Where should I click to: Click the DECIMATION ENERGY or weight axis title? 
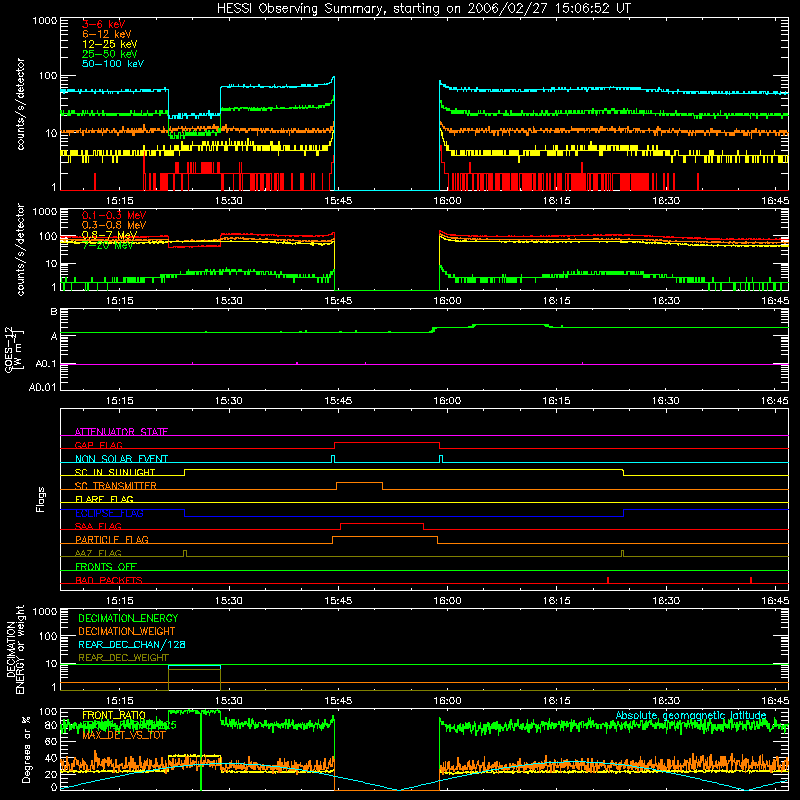pos(15,650)
